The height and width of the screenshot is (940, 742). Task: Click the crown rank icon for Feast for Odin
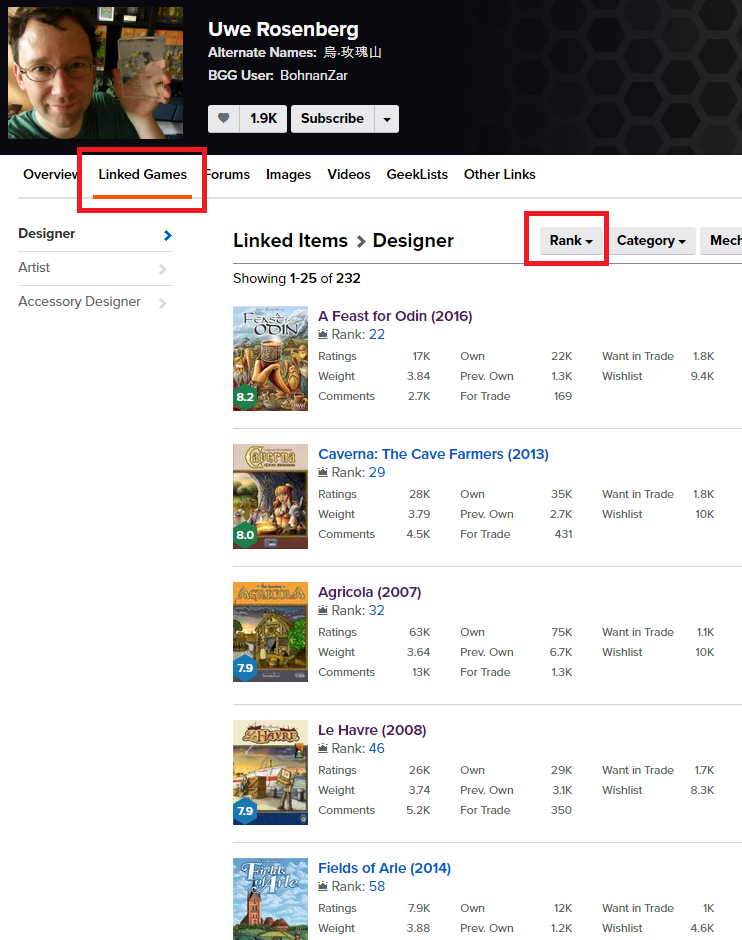pyautogui.click(x=323, y=334)
